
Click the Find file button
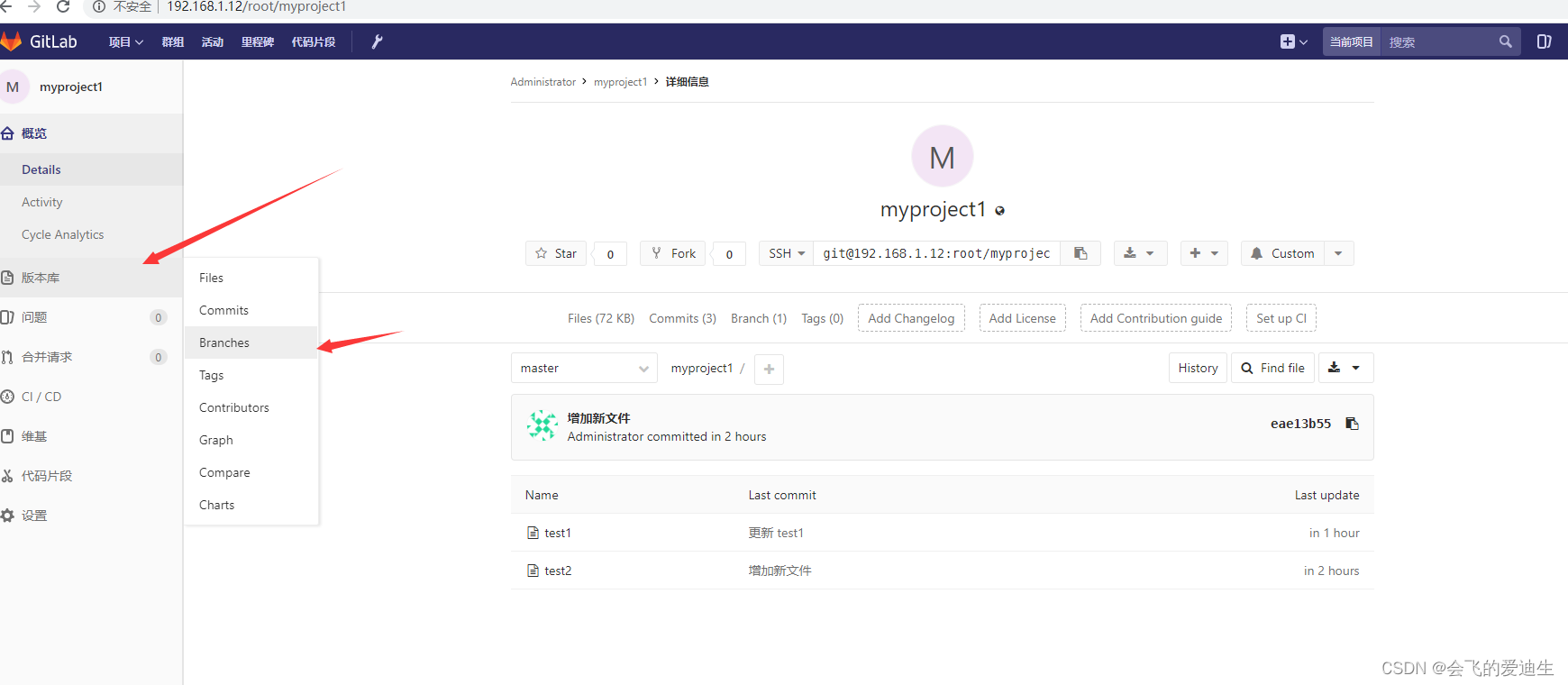pyautogui.click(x=1272, y=368)
